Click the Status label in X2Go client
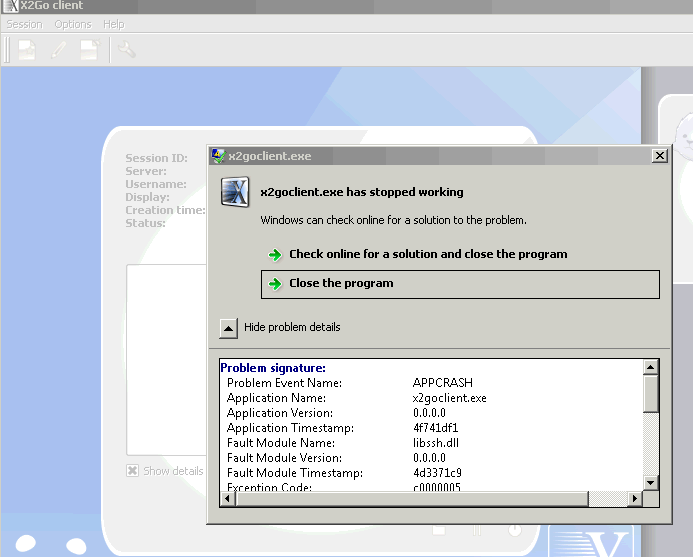 point(145,223)
